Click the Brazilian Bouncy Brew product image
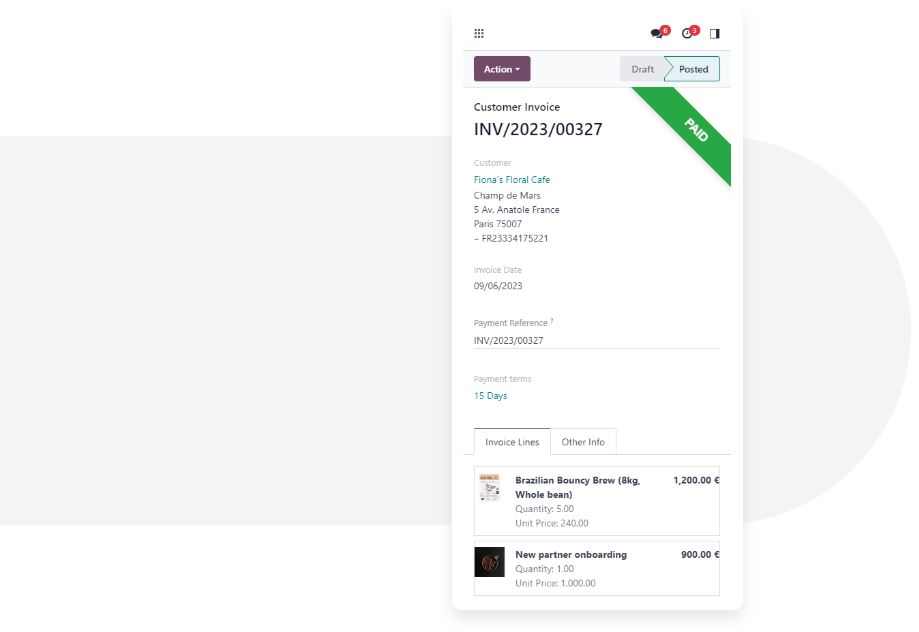 489,488
